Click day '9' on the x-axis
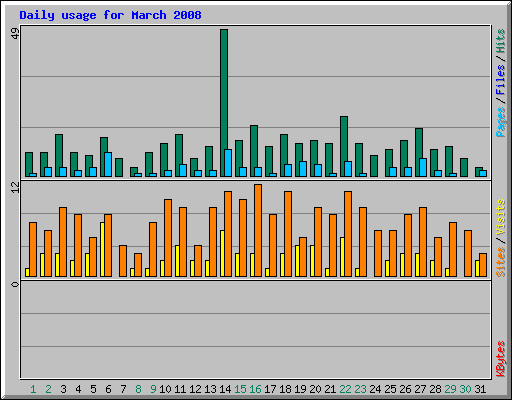 click(x=153, y=389)
